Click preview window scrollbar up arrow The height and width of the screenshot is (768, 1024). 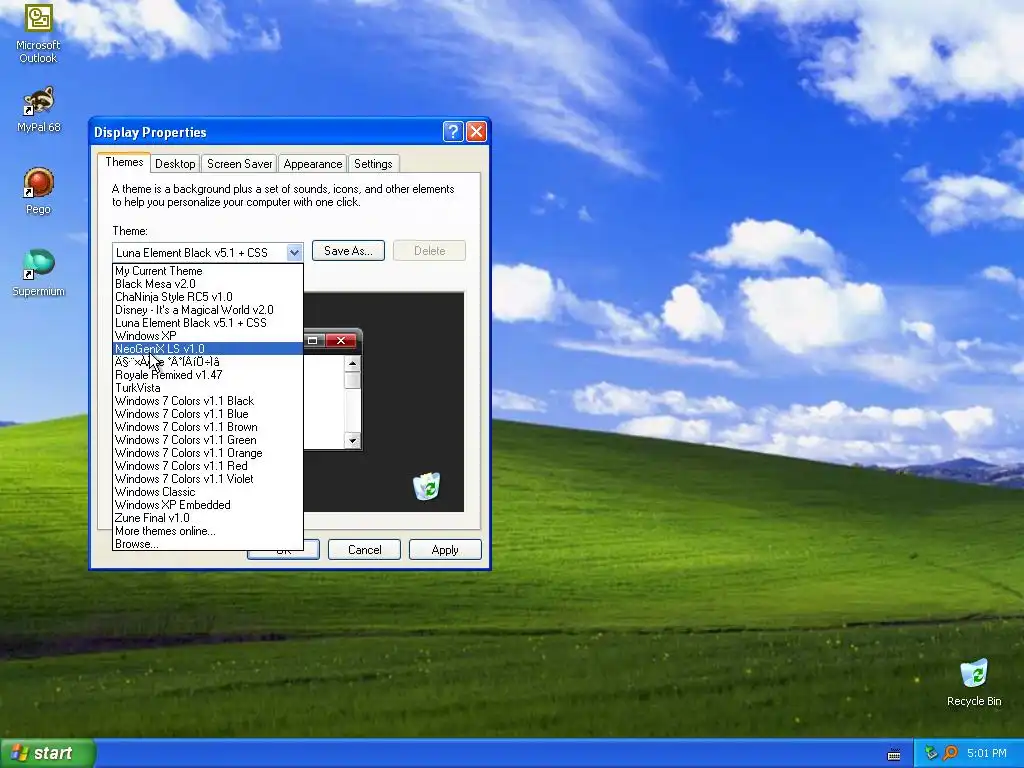pyautogui.click(x=353, y=364)
